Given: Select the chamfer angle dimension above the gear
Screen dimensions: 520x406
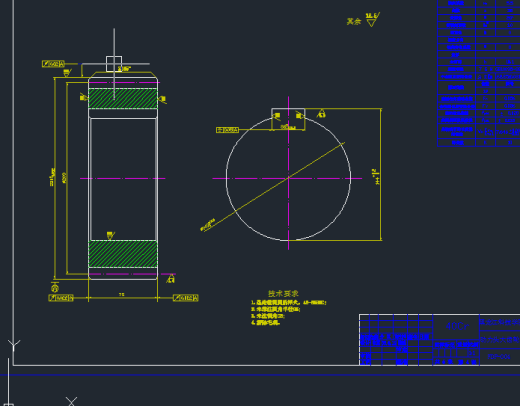Looking at the screenshot, I should click(x=124, y=69).
